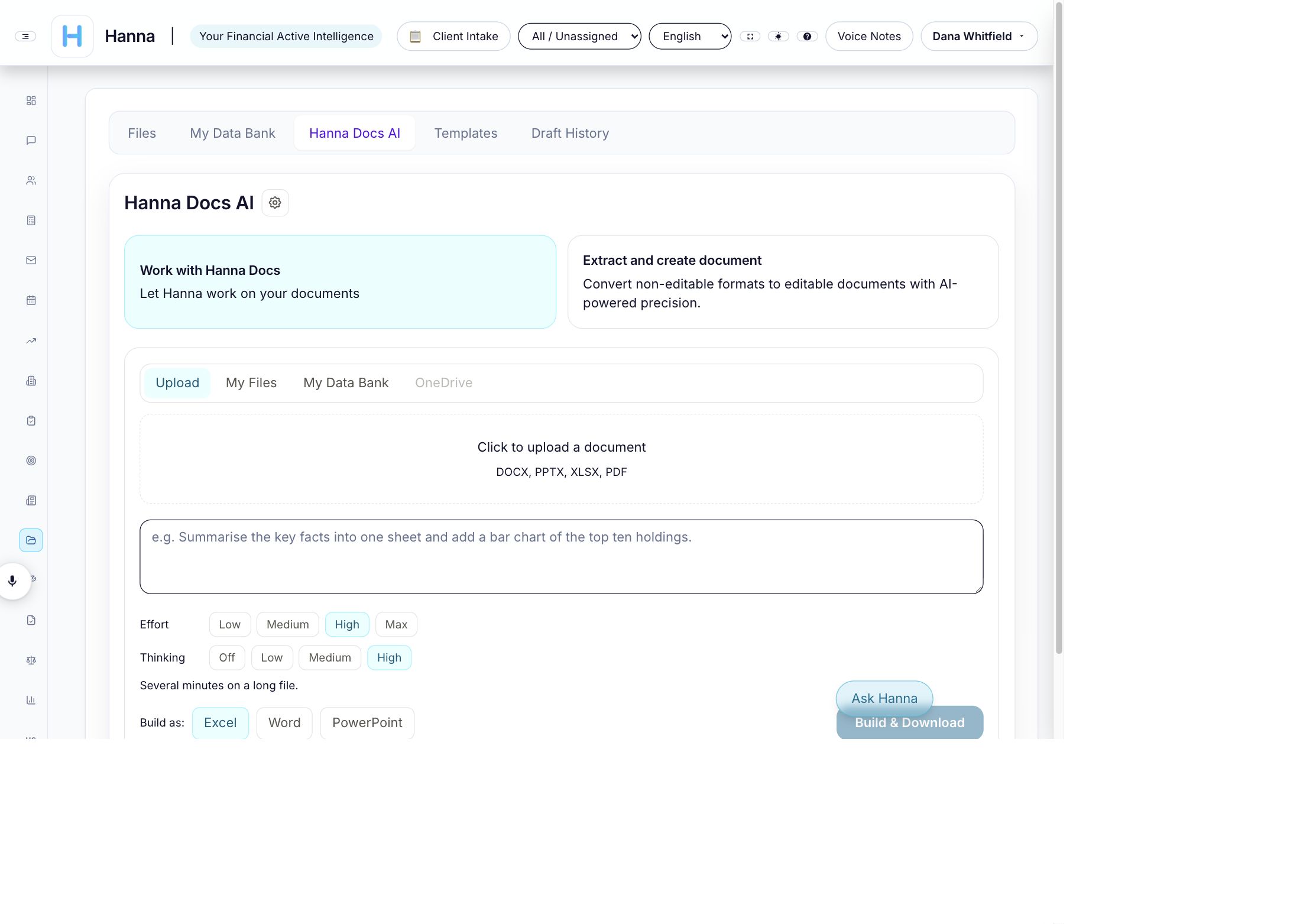Open Voice Notes

869,36
